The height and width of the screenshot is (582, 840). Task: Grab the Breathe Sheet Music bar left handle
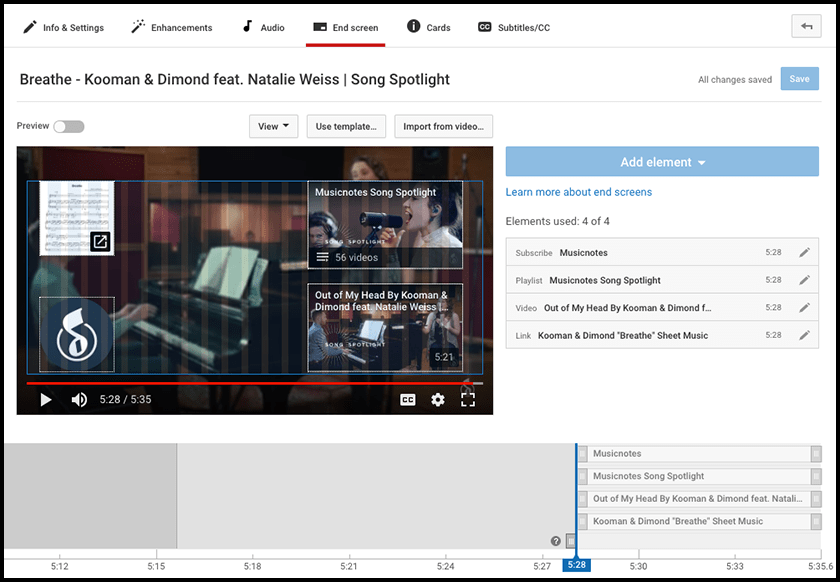(583, 521)
